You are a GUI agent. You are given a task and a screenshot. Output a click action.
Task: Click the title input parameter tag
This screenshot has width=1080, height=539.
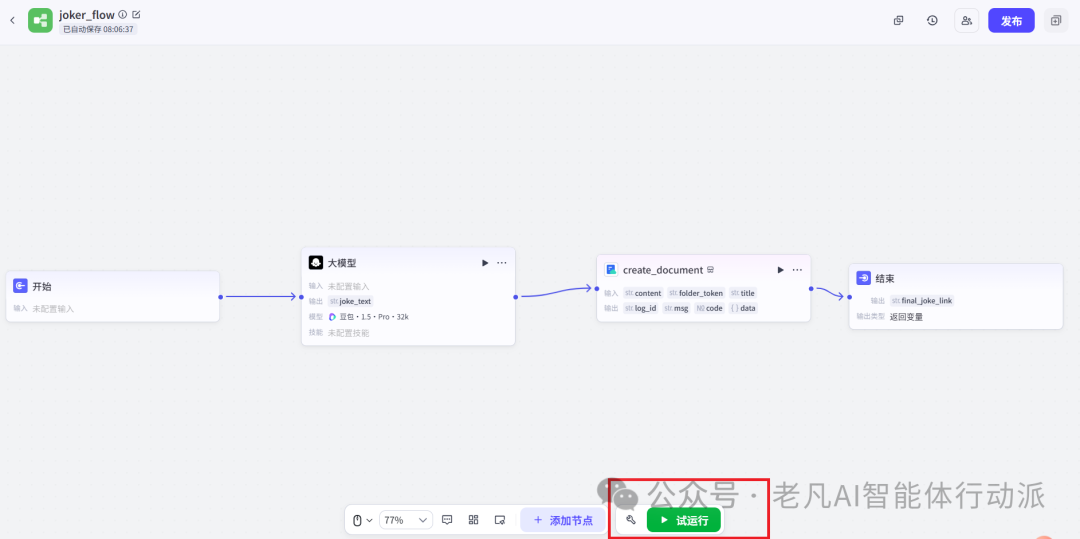coord(742,293)
